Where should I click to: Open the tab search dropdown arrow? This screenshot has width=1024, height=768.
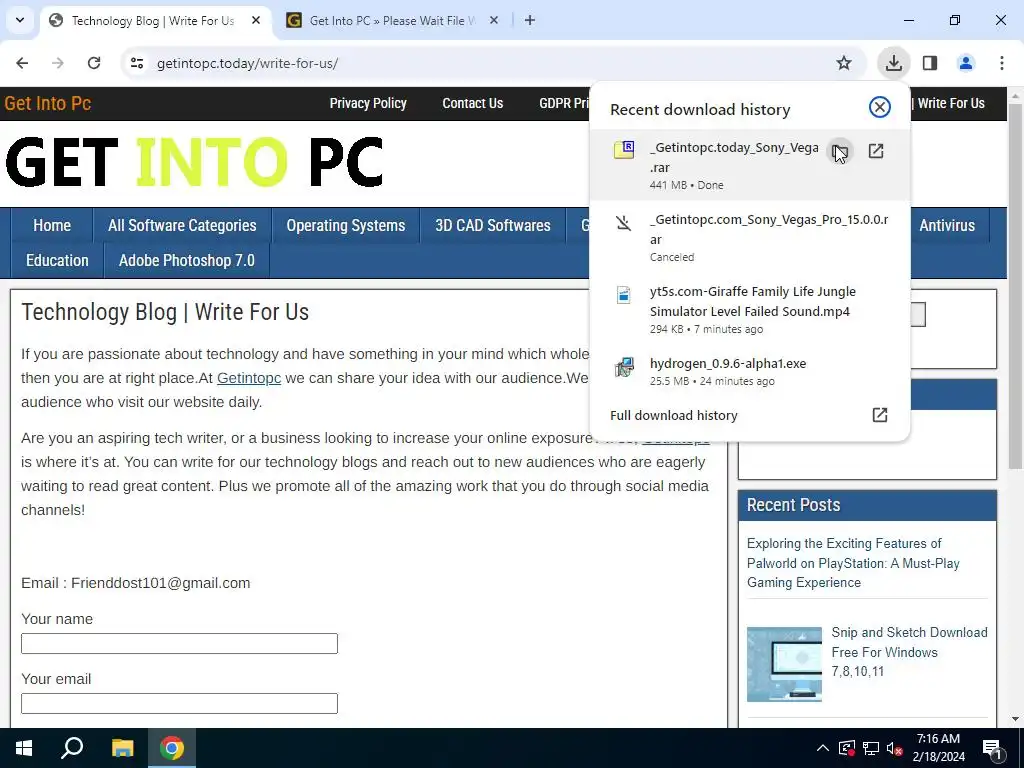point(20,20)
